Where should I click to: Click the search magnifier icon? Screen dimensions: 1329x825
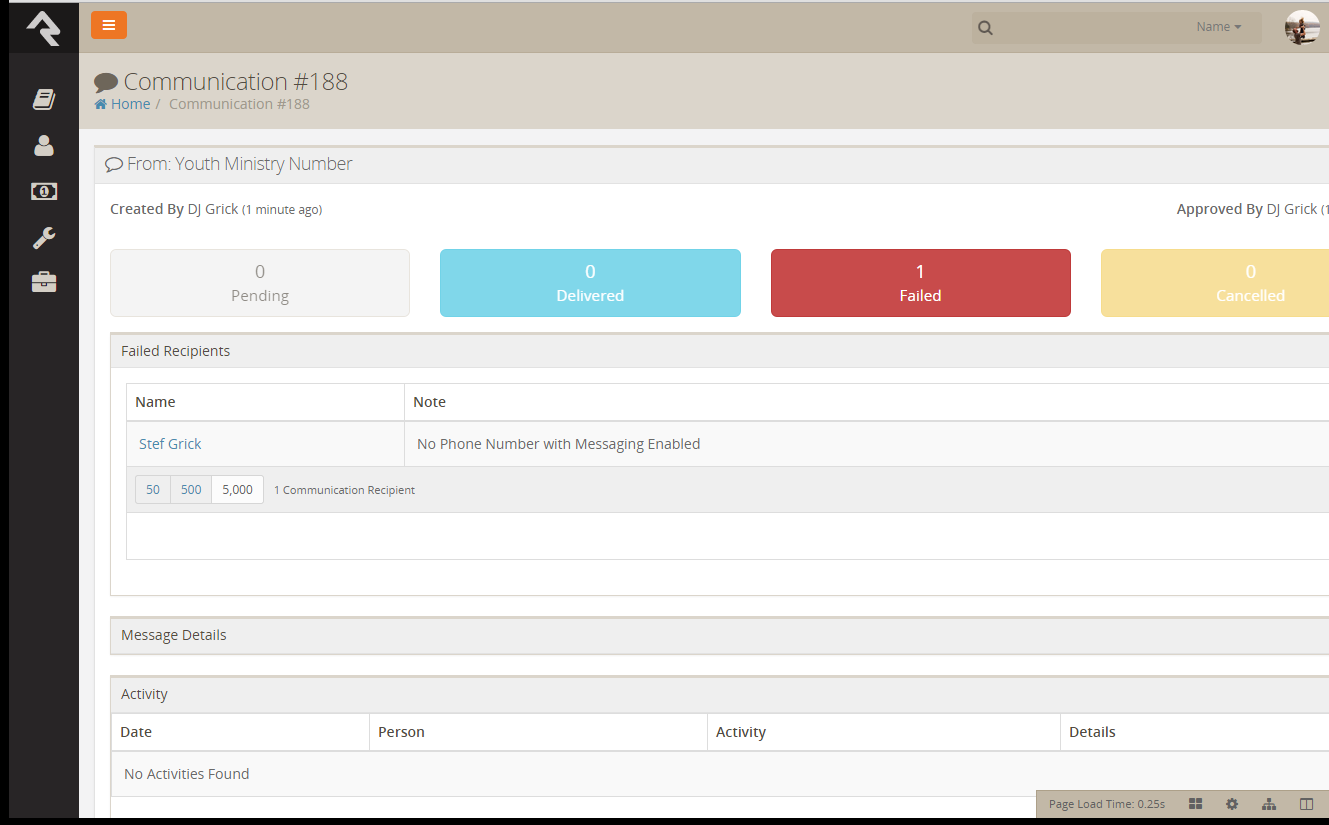click(985, 28)
